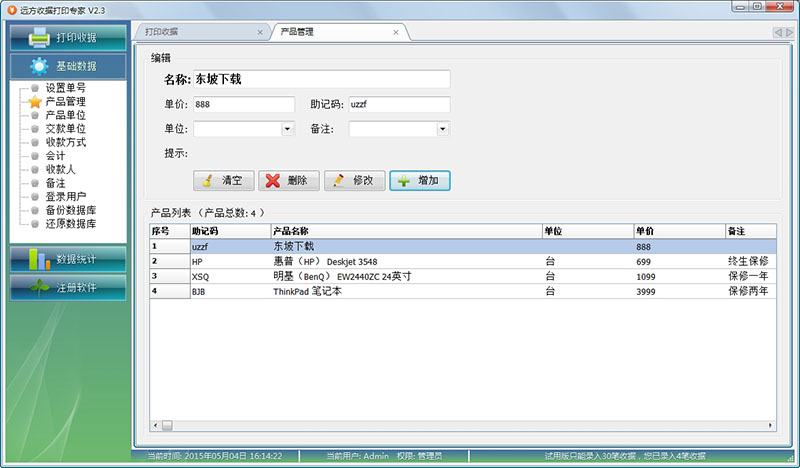
Task: Select 设置单号 in the tree
Action: point(65,88)
